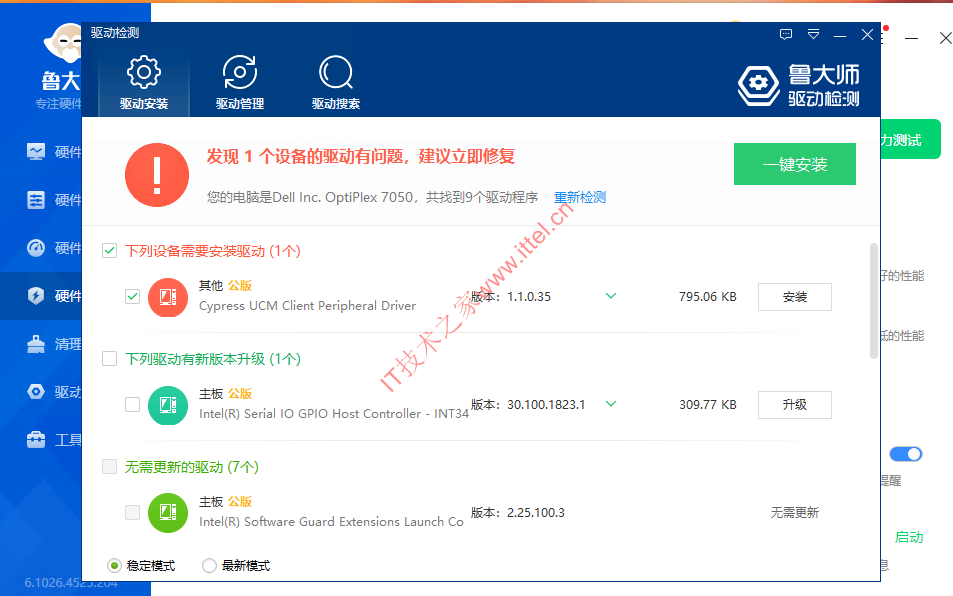The width and height of the screenshot is (953, 596).
Task: Click 升级 button for Intel GPIO driver
Action: pyautogui.click(x=794, y=405)
